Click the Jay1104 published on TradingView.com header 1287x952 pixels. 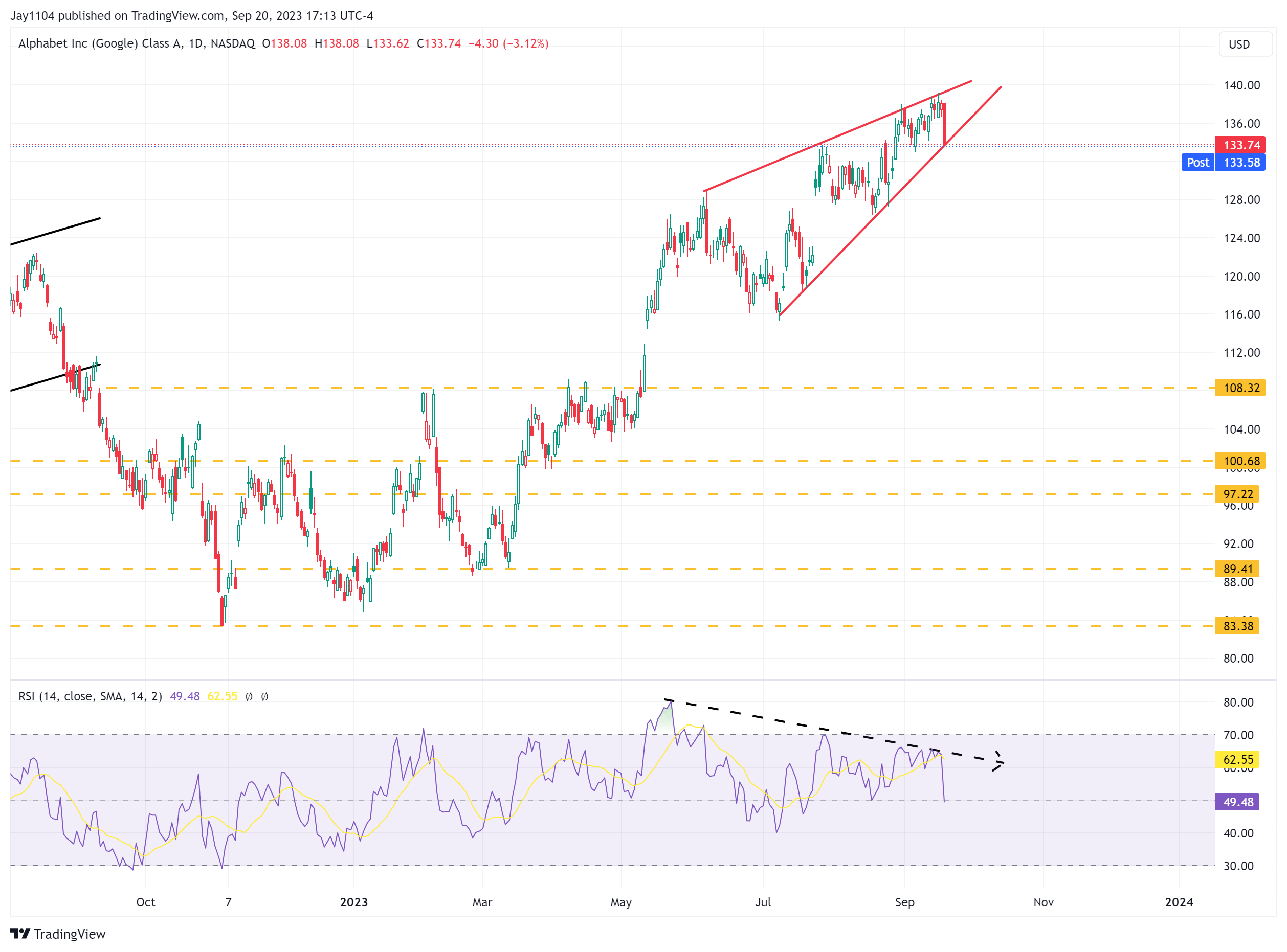click(191, 15)
